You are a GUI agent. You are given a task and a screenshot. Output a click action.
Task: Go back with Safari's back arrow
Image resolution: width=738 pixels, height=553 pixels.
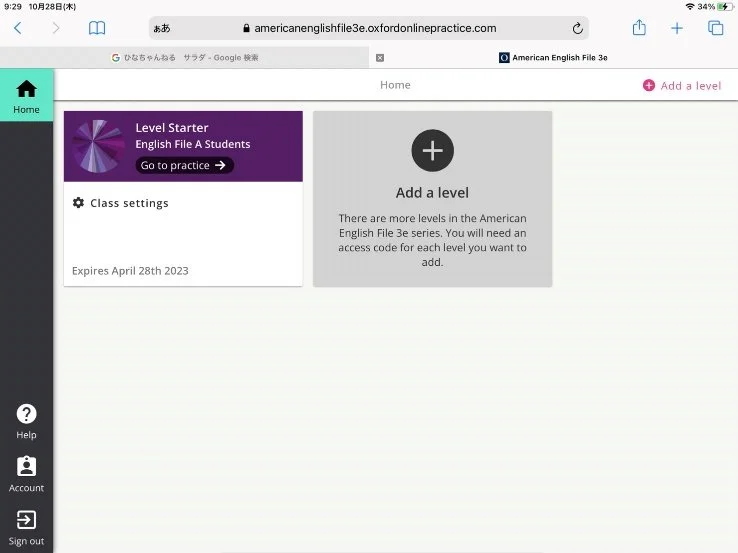[x=18, y=28]
